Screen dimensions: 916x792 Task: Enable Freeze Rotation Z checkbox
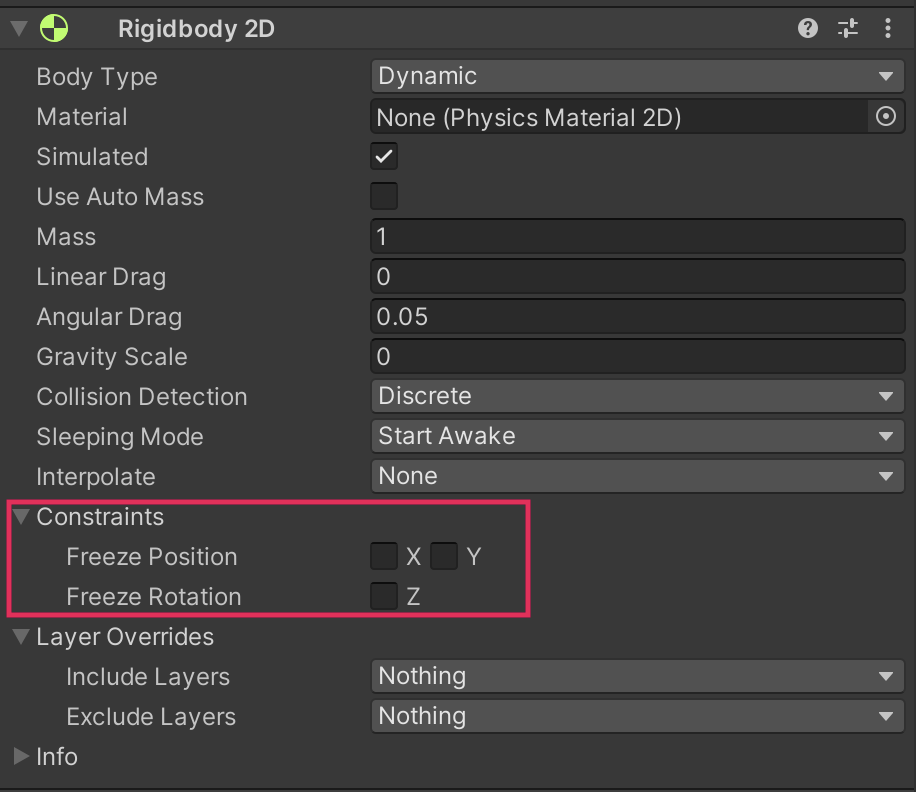click(x=384, y=596)
